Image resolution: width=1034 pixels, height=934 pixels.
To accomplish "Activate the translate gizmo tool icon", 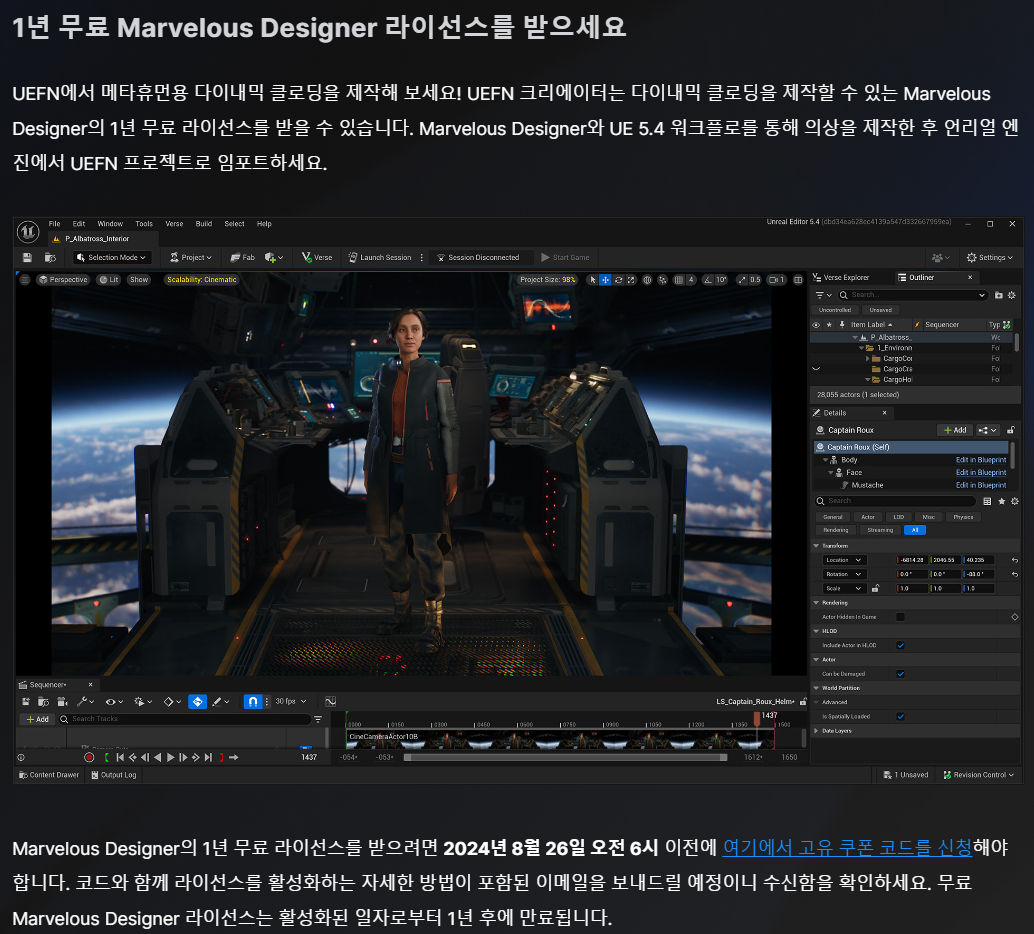I will pyautogui.click(x=605, y=280).
